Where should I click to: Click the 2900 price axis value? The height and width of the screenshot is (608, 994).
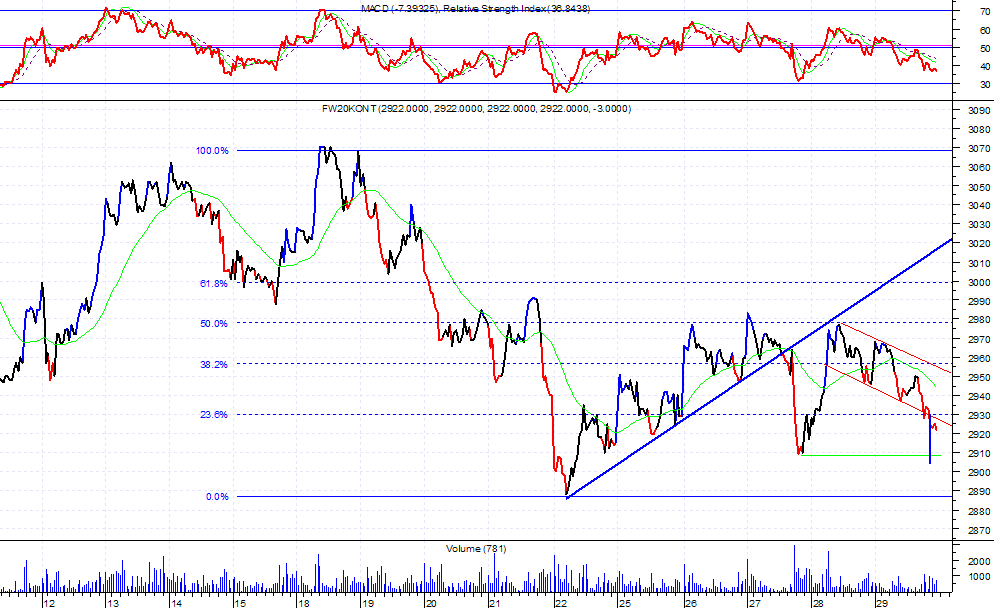979,473
